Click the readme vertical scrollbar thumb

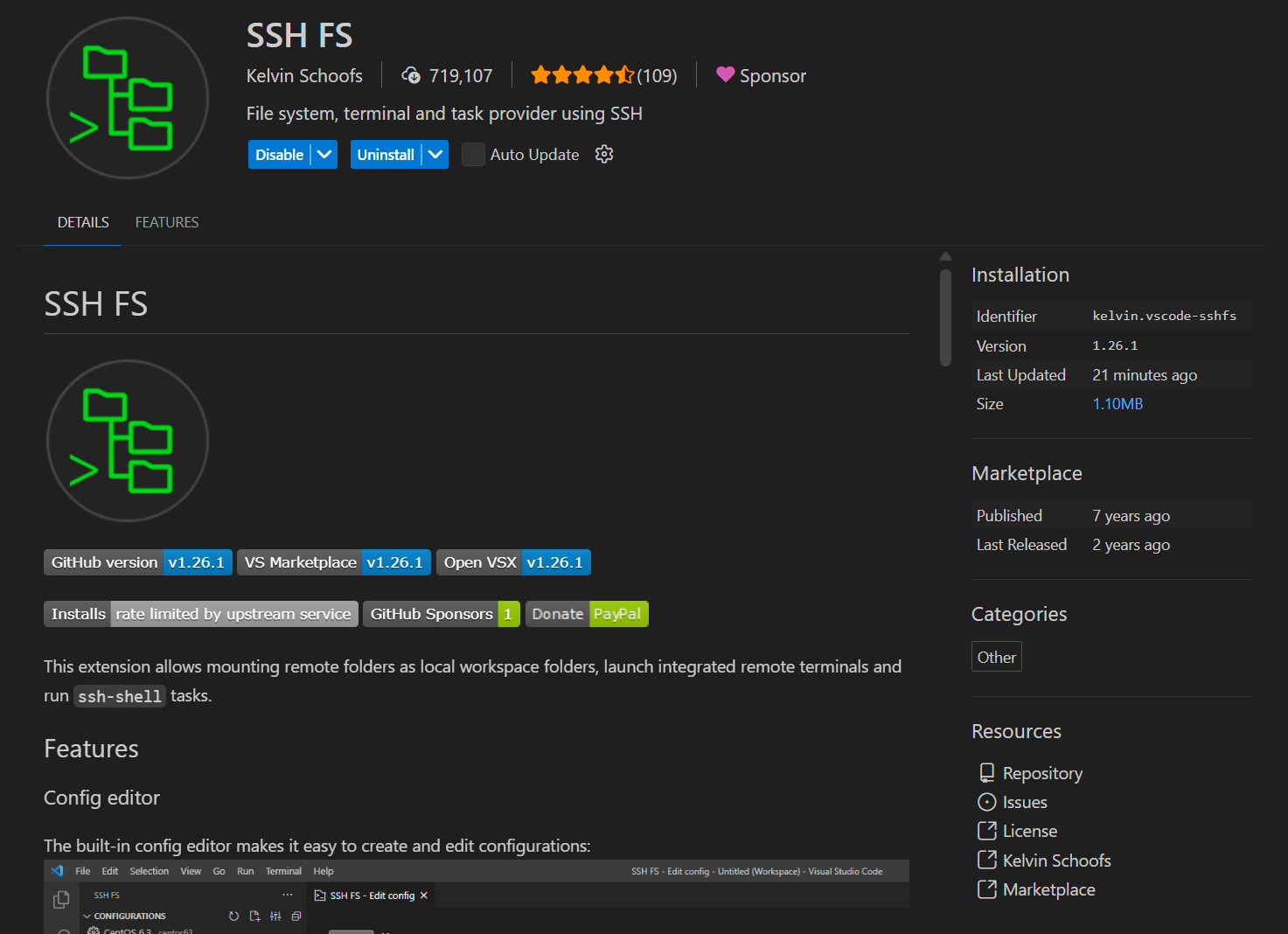pos(945,317)
